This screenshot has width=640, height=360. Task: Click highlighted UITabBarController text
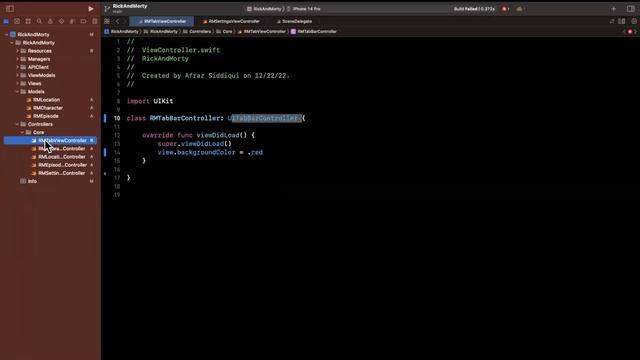click(x=264, y=118)
